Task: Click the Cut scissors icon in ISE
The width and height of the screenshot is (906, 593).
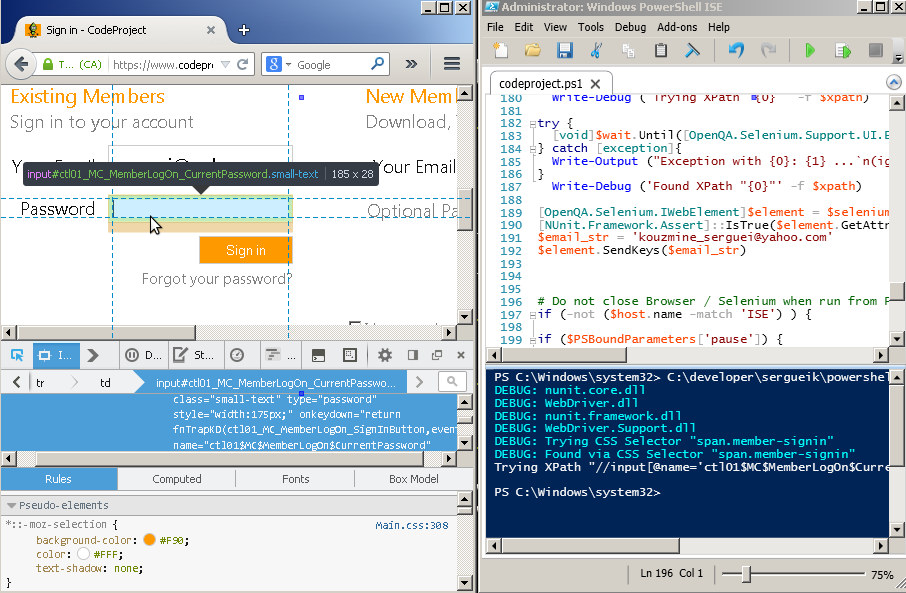Action: pos(596,50)
